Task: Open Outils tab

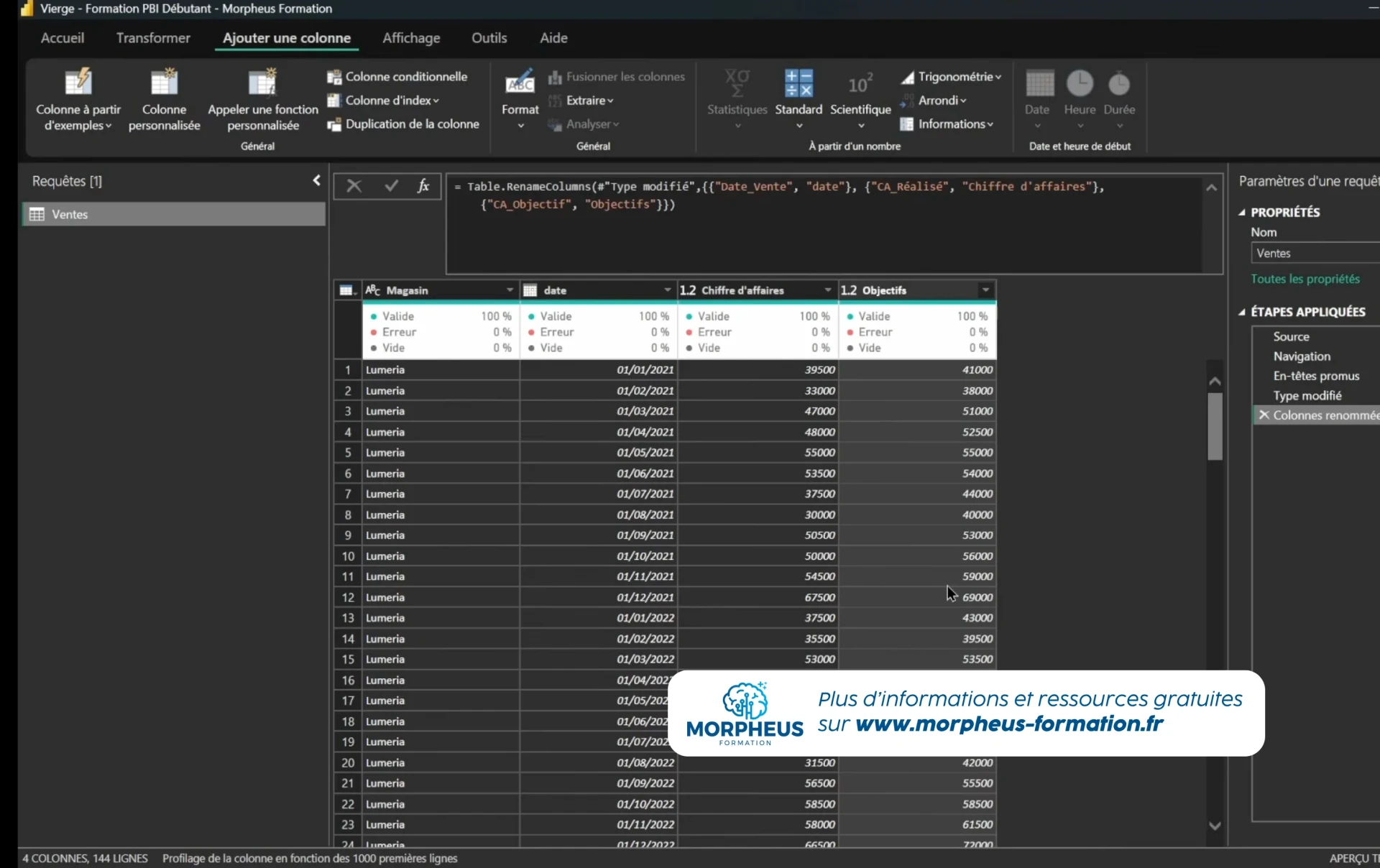Action: (489, 38)
